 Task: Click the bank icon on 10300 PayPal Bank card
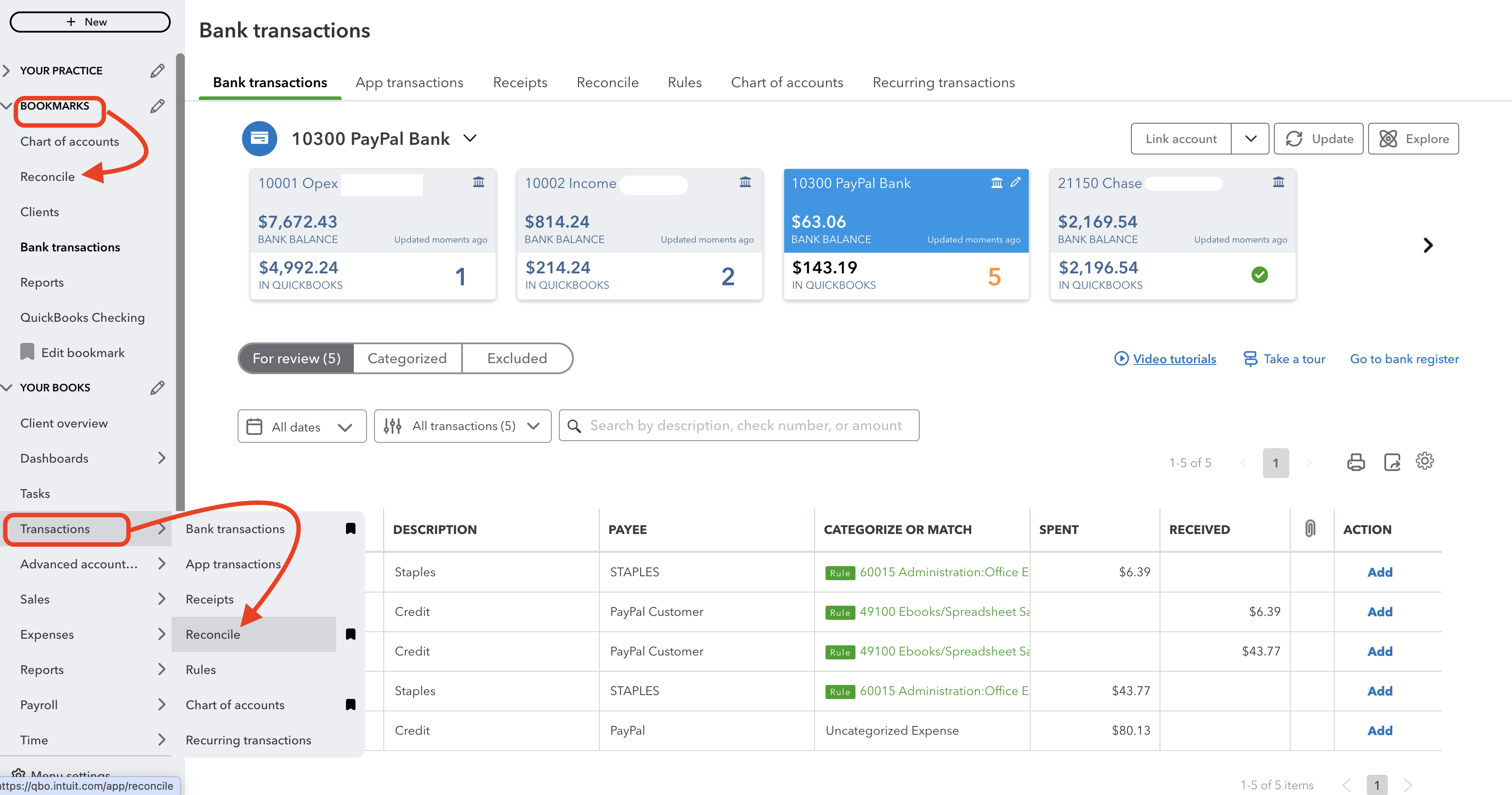[x=997, y=183]
